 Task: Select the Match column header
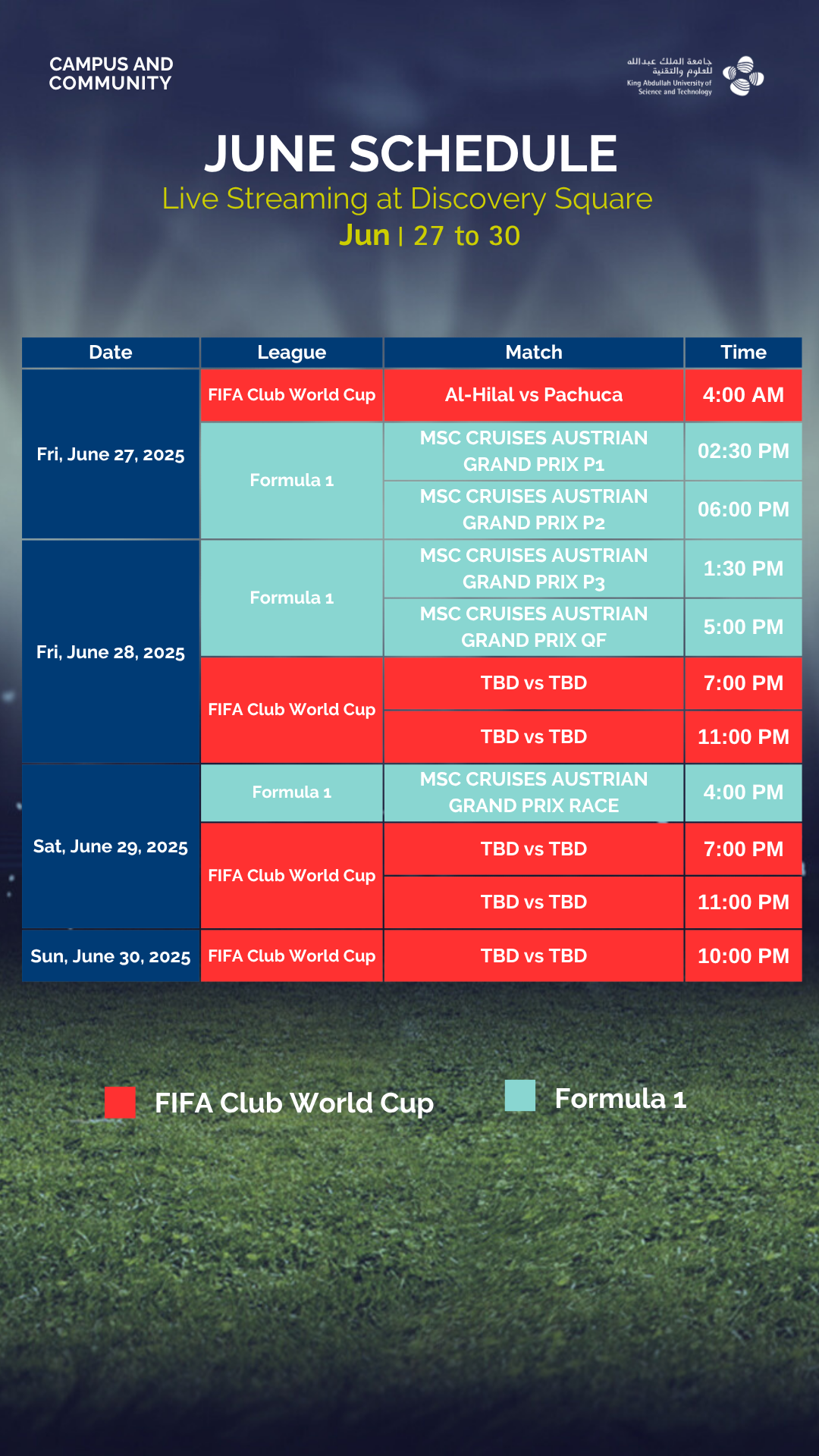coord(534,353)
